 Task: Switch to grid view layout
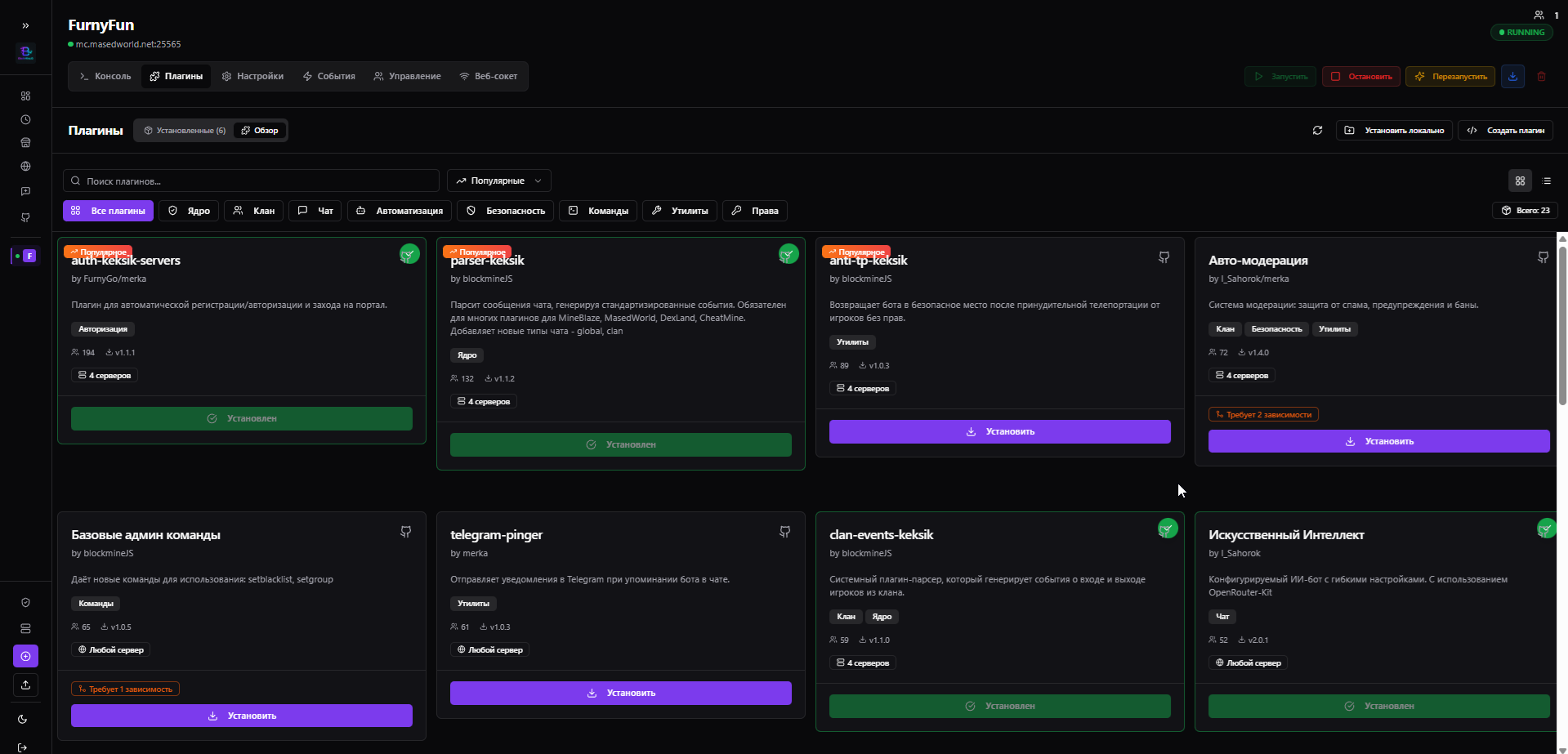pos(1520,181)
